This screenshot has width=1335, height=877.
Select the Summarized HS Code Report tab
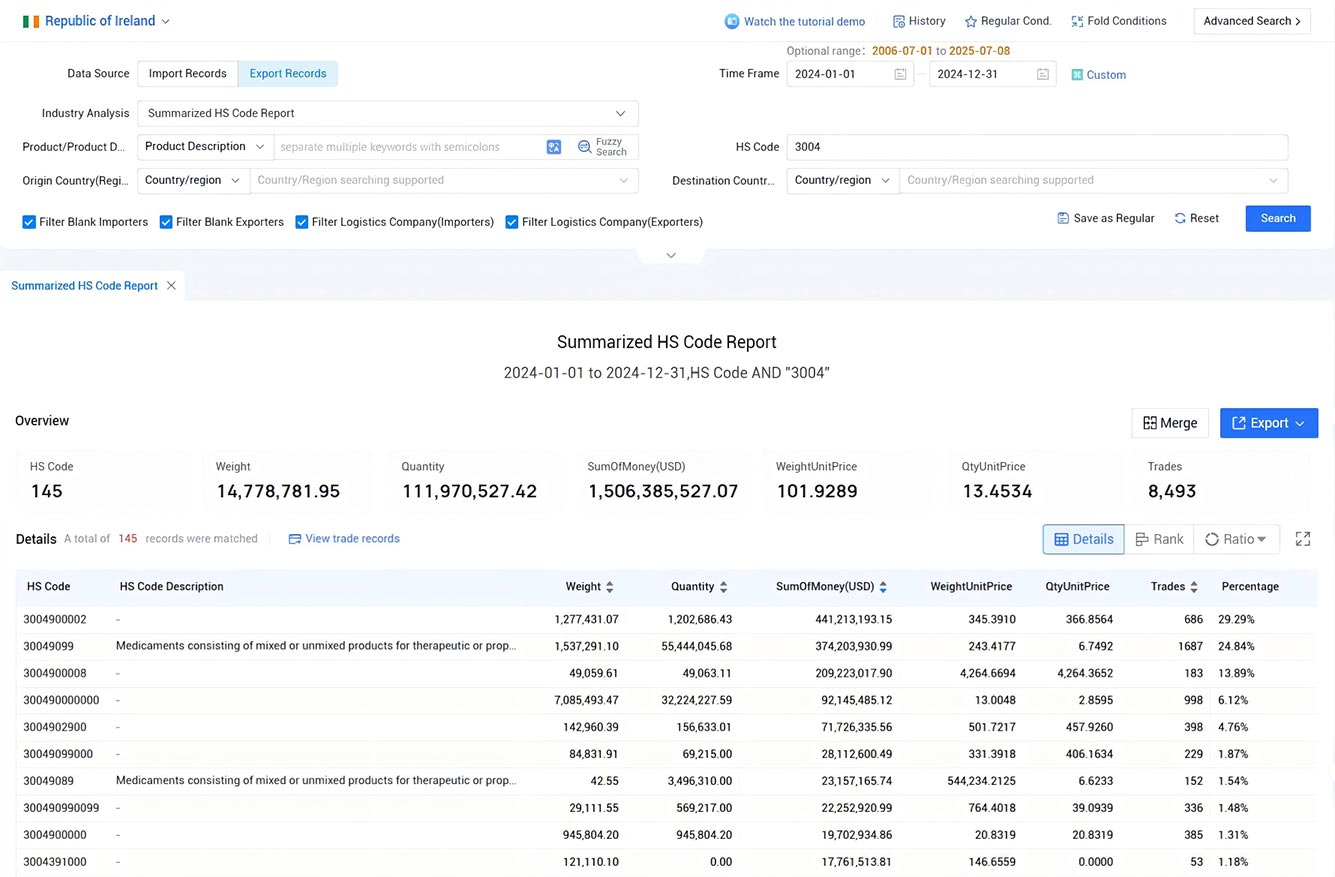(x=84, y=286)
